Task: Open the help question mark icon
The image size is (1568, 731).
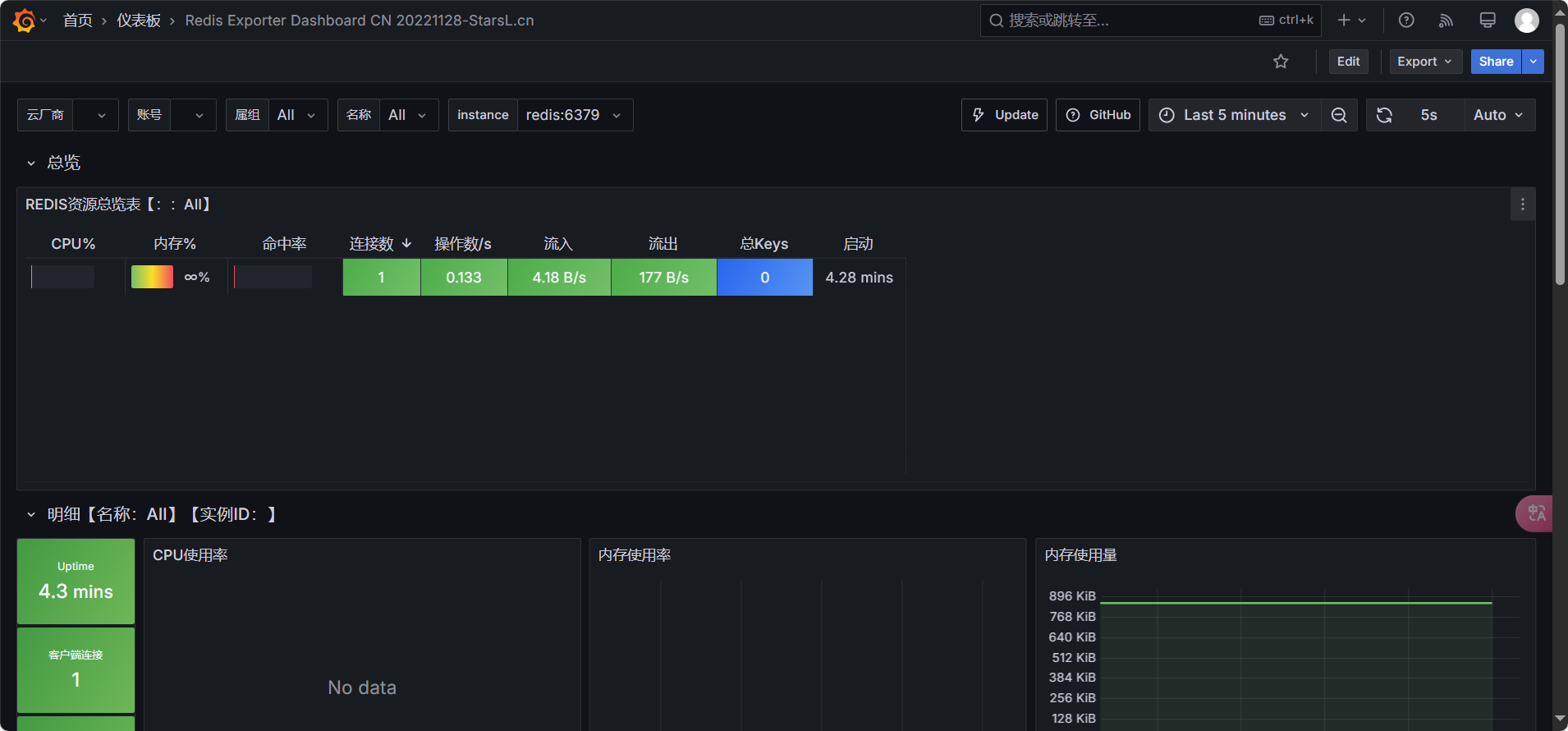Action: point(1406,21)
